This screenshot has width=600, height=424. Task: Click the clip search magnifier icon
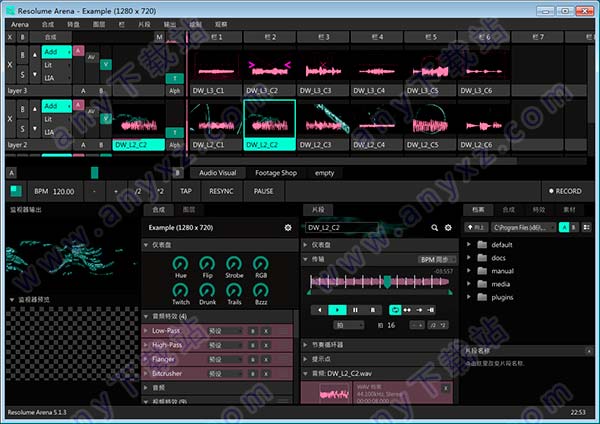pyautogui.click(x=434, y=228)
